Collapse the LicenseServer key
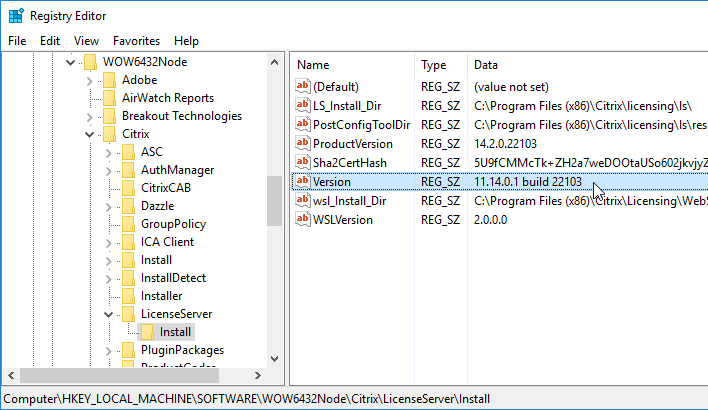This screenshot has width=708, height=410. click(108, 315)
